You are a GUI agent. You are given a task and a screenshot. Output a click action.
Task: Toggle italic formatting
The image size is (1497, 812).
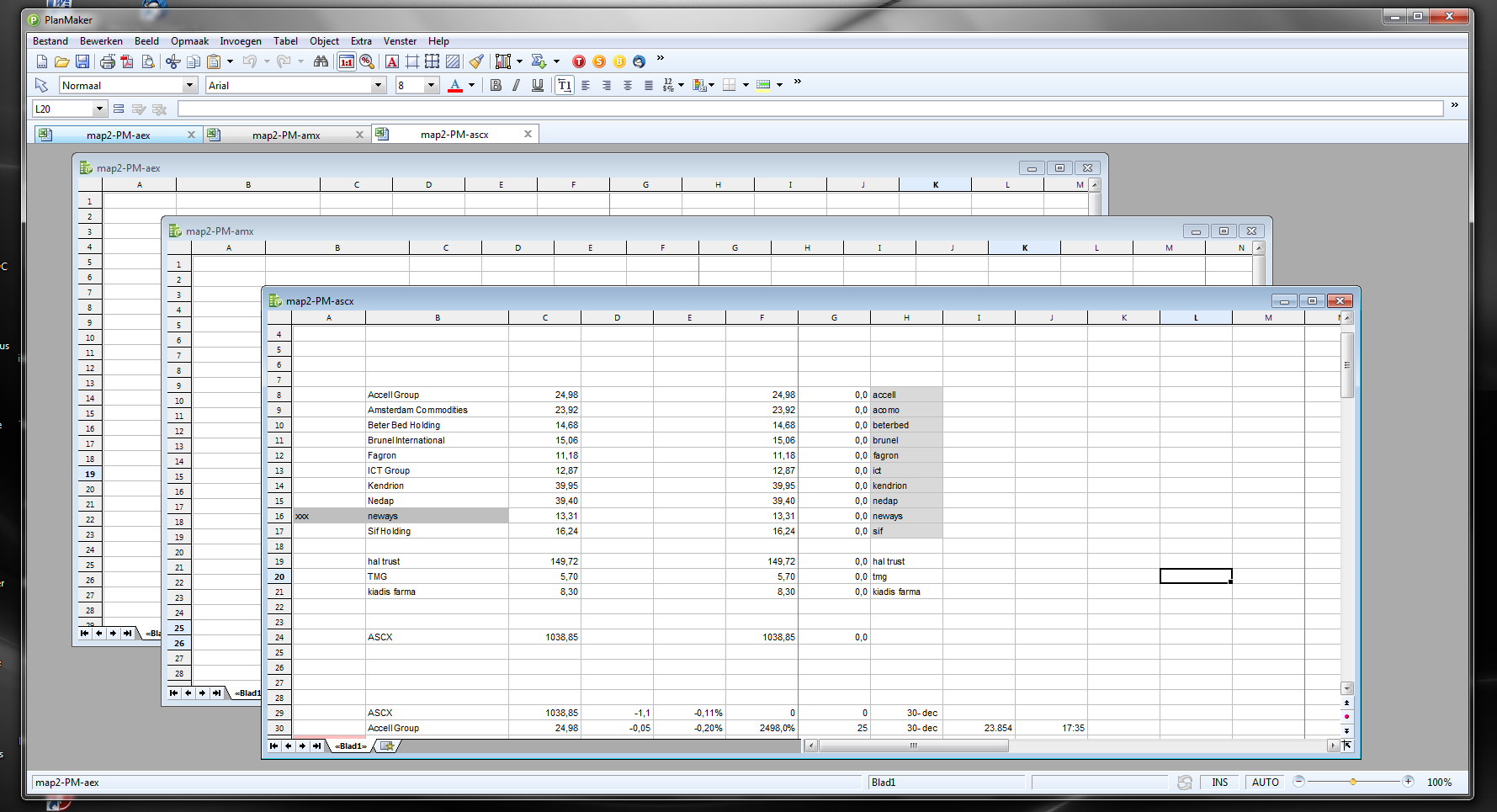click(516, 85)
